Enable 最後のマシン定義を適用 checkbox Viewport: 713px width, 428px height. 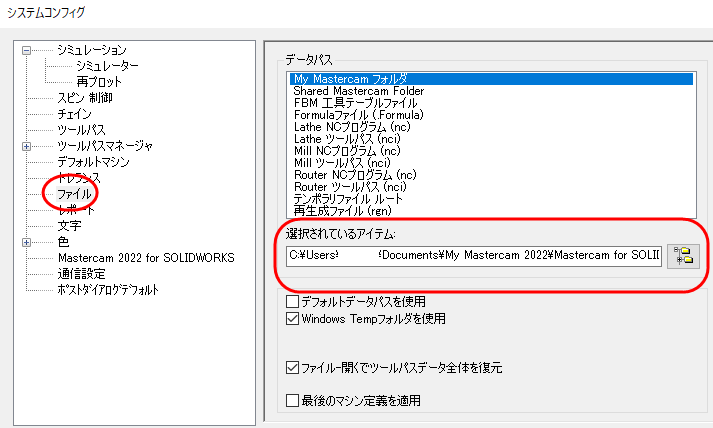tap(292, 401)
